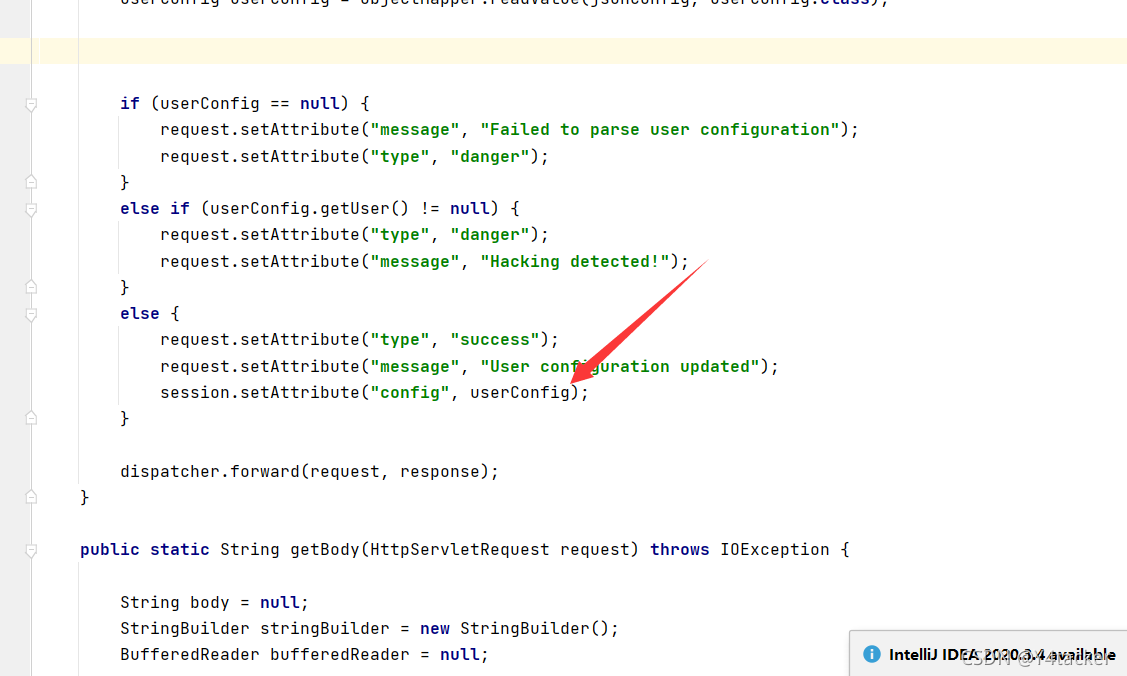Open the IntelliJ IDEA 2020.3.4 available notification
This screenshot has width=1127, height=676.
pyautogui.click(x=988, y=654)
